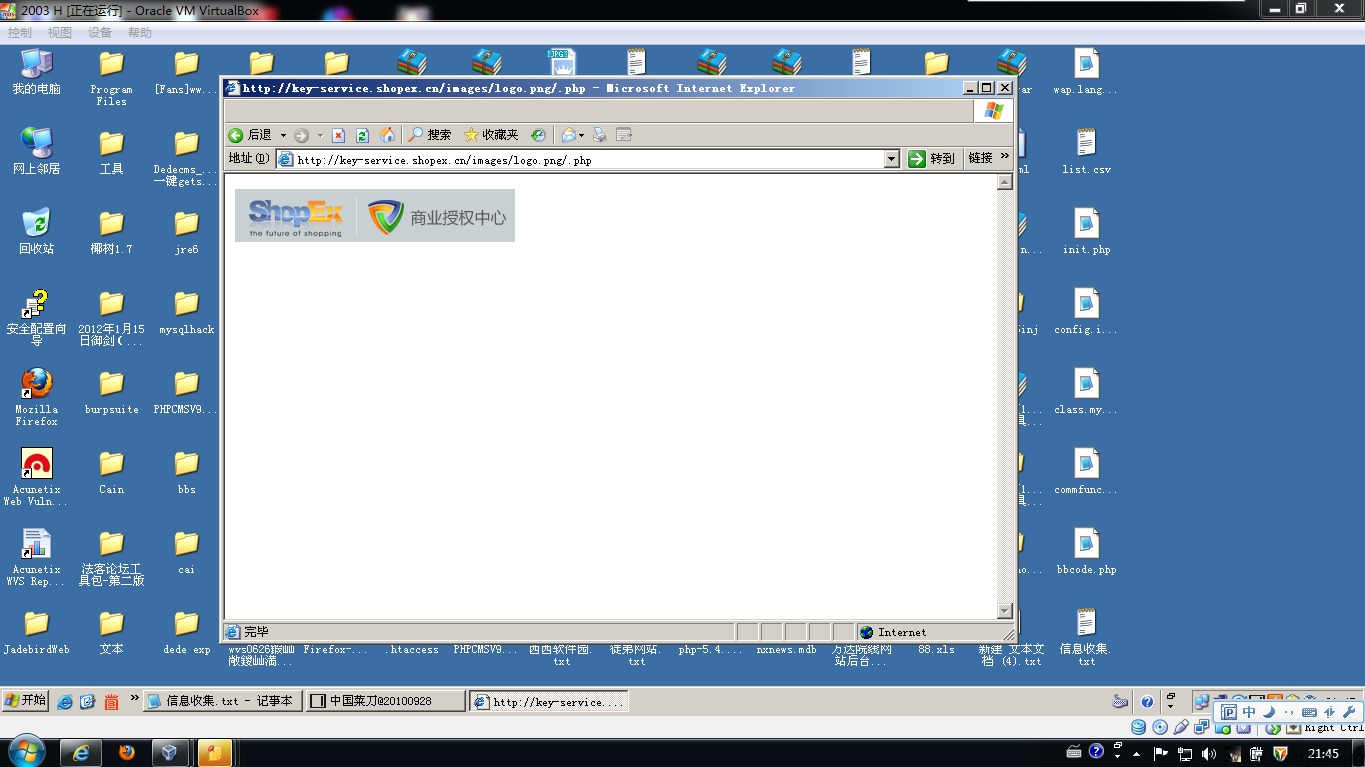Click the Print icon in IE toolbar
This screenshot has width=1365, height=767.
pyautogui.click(x=599, y=135)
